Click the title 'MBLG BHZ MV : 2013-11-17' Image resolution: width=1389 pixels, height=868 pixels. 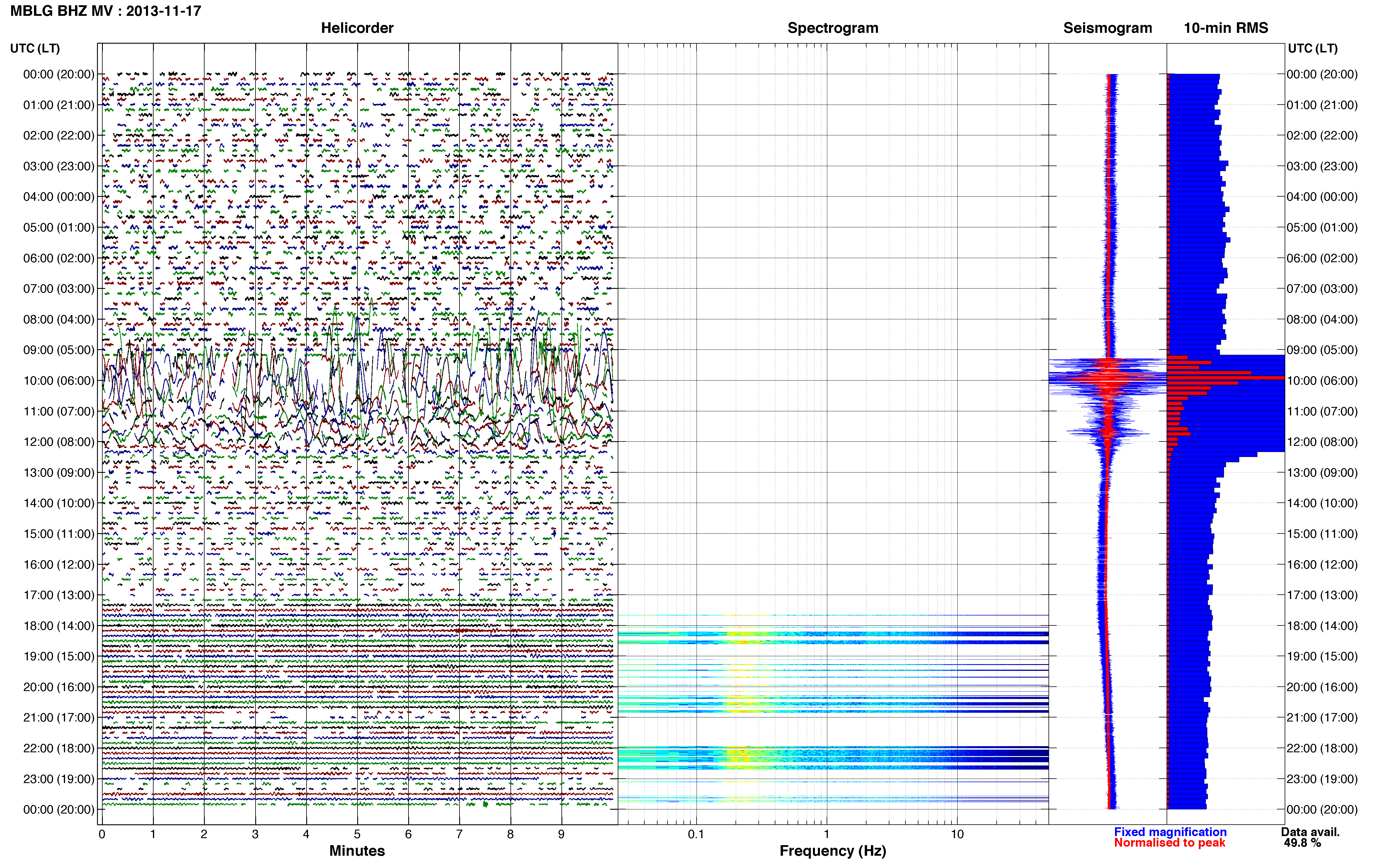(x=106, y=11)
